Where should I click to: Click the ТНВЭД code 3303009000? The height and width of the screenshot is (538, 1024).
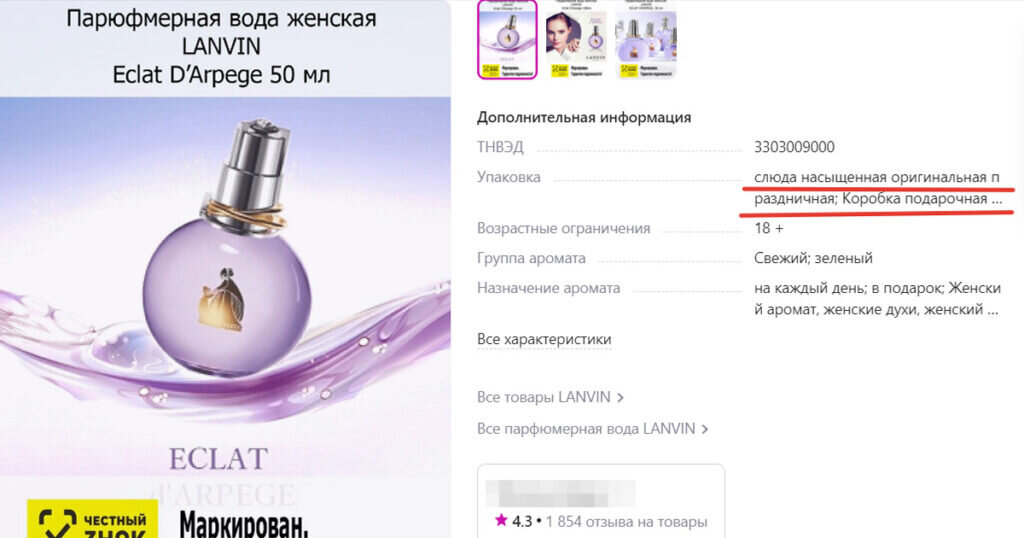point(794,147)
